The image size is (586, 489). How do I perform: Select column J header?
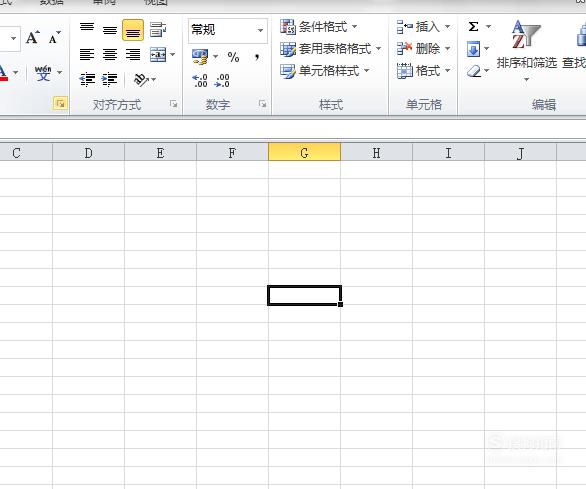pos(520,153)
